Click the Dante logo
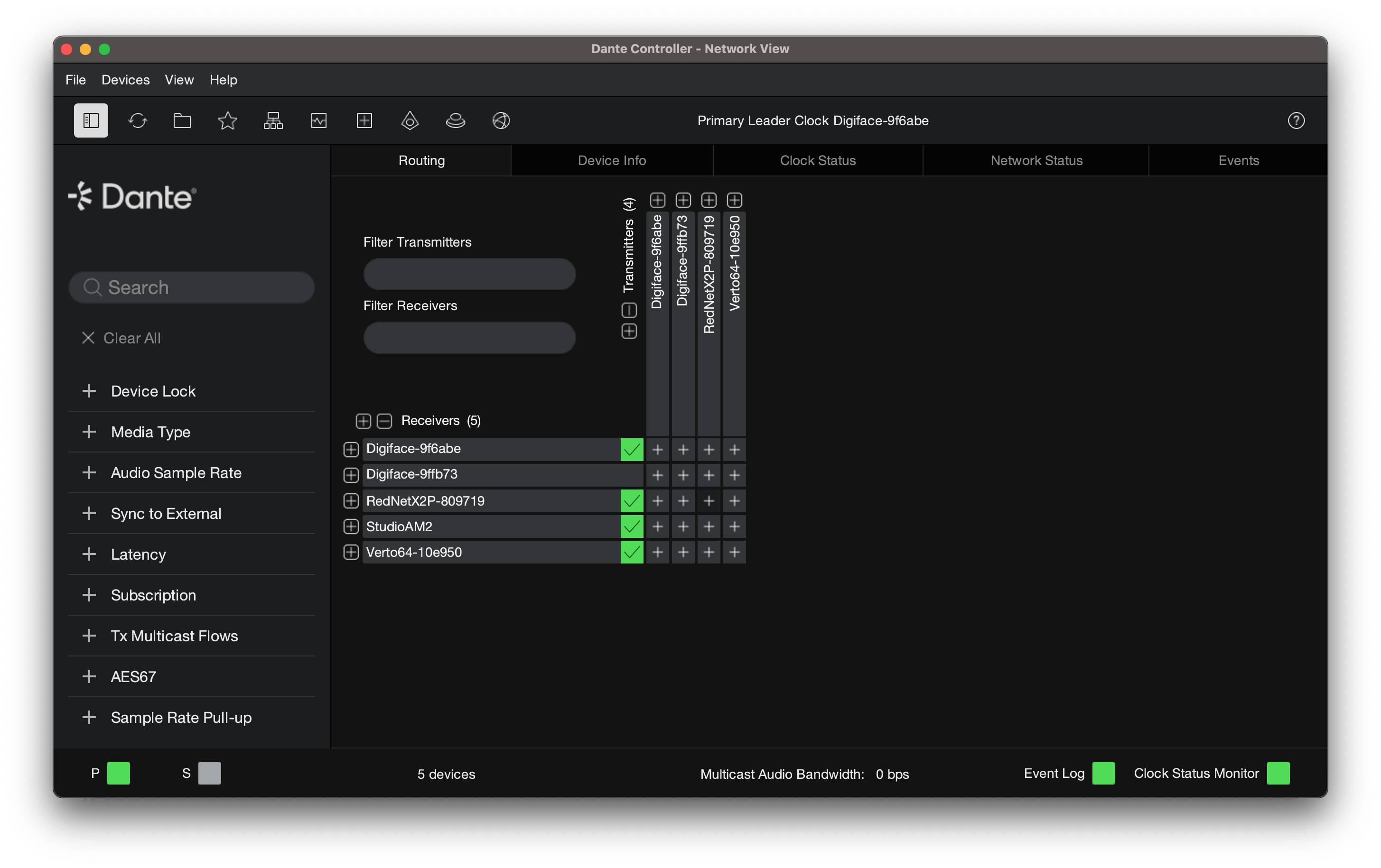This screenshot has height=868, width=1381. click(x=132, y=197)
